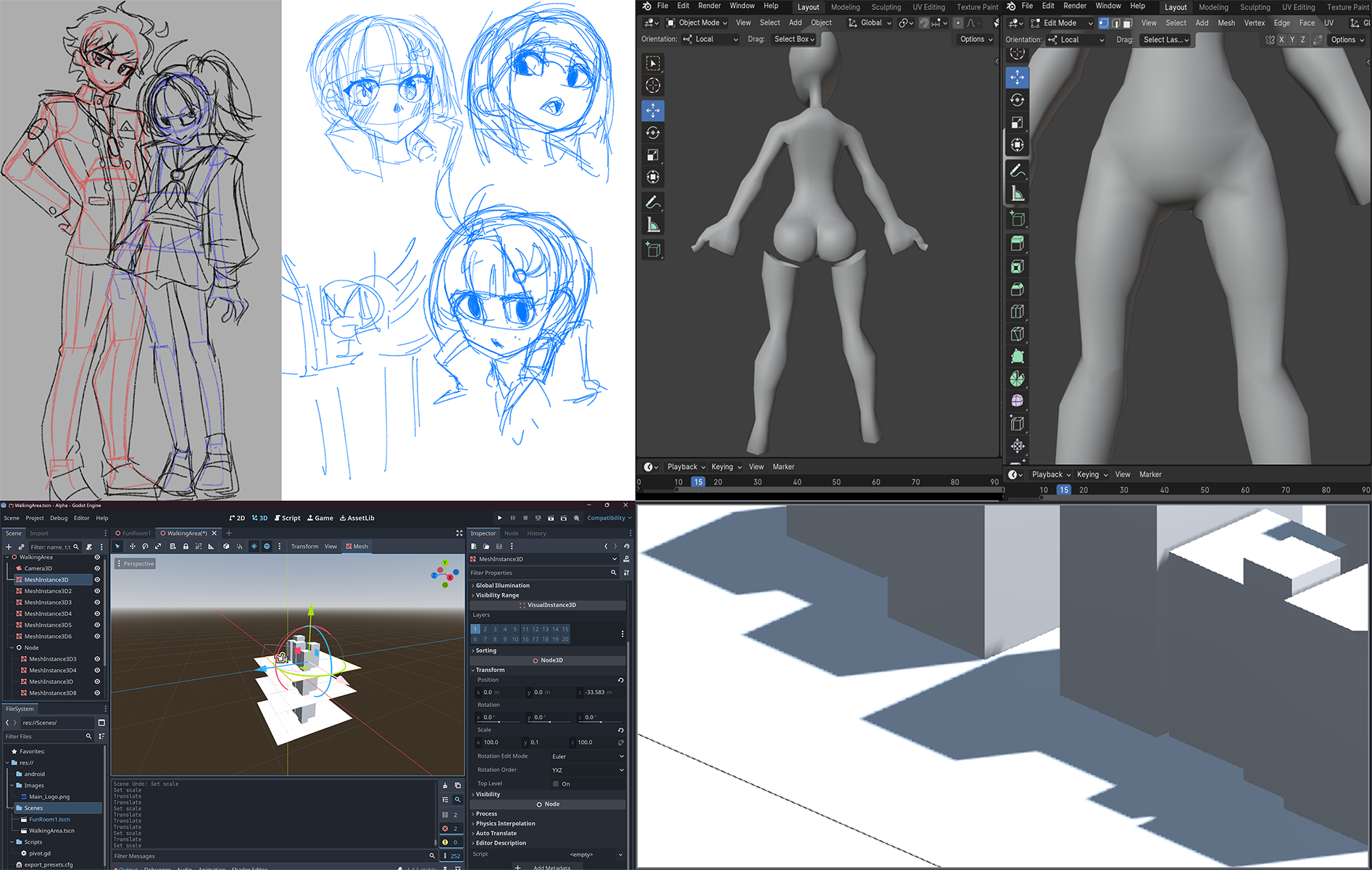This screenshot has height=870, width=1372.
Task: Activate Godot's Rotate Mode viewport tool
Action: point(145,547)
